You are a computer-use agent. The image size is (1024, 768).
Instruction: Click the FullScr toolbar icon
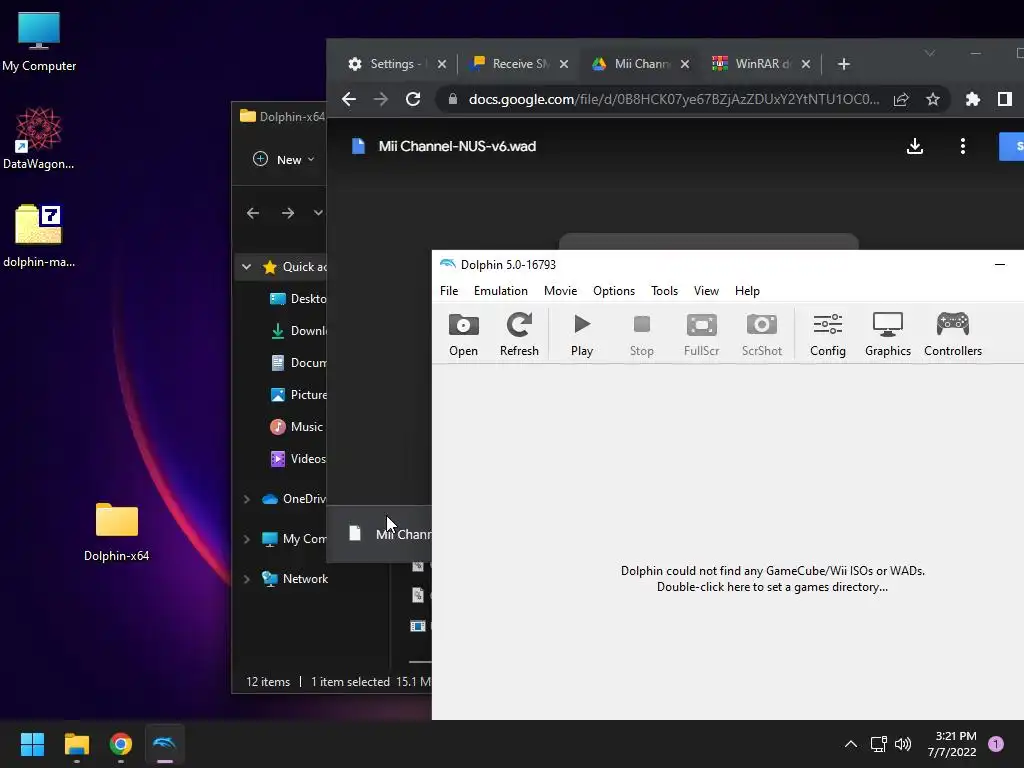[x=701, y=334]
